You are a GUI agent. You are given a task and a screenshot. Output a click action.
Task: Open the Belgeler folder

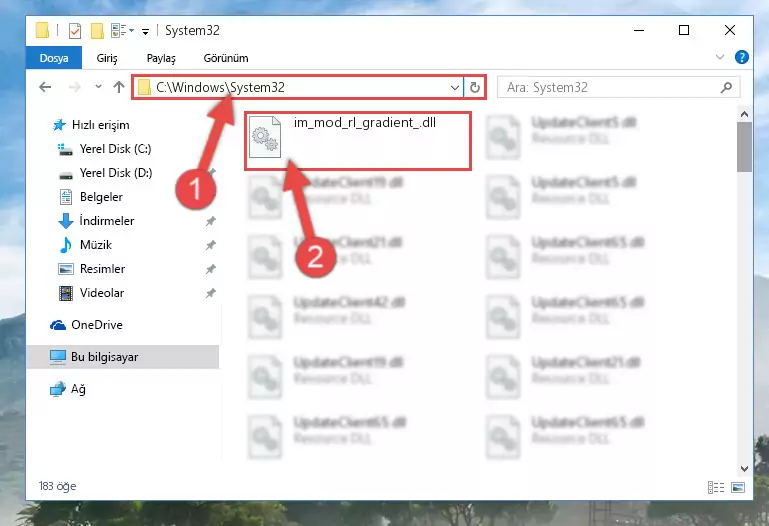(101, 197)
